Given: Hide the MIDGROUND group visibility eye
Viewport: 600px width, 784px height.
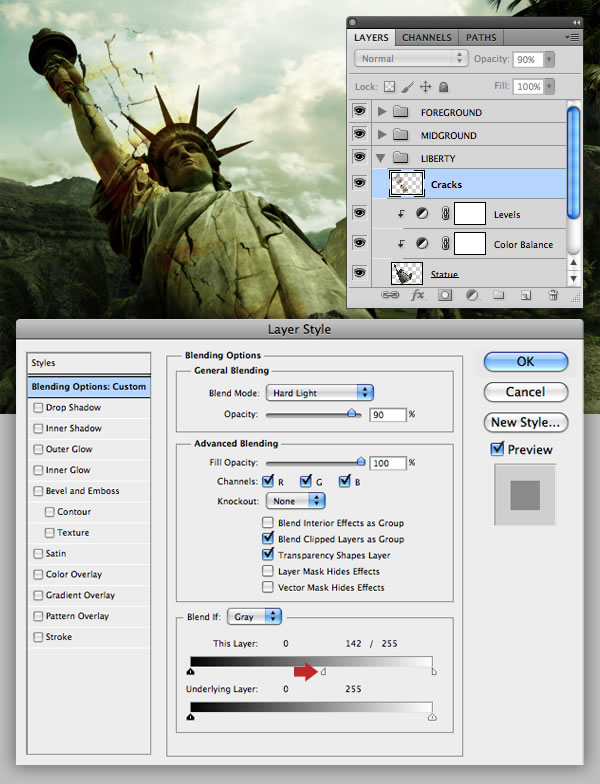Looking at the screenshot, I should (x=360, y=133).
